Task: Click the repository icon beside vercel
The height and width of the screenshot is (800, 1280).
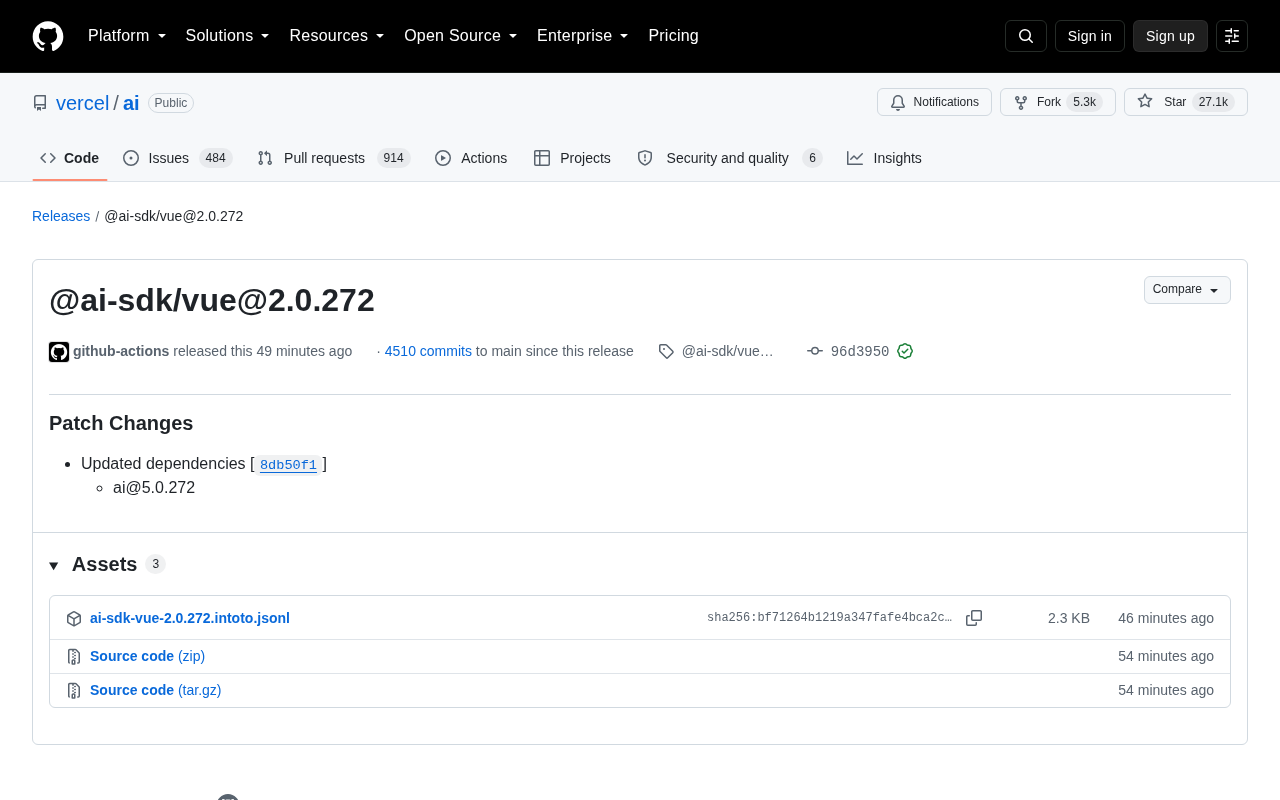Action: [40, 103]
